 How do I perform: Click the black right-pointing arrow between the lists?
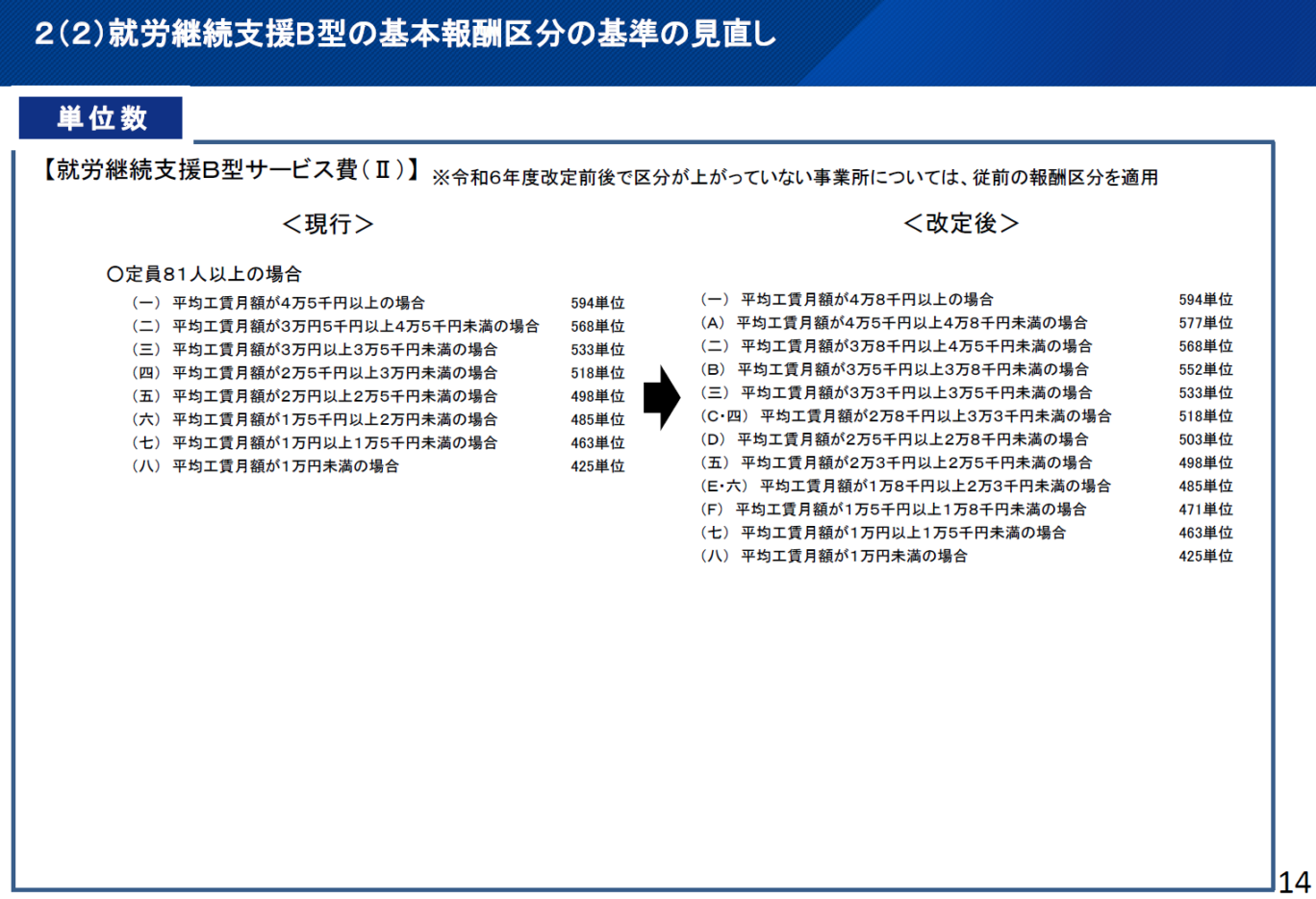tap(662, 396)
